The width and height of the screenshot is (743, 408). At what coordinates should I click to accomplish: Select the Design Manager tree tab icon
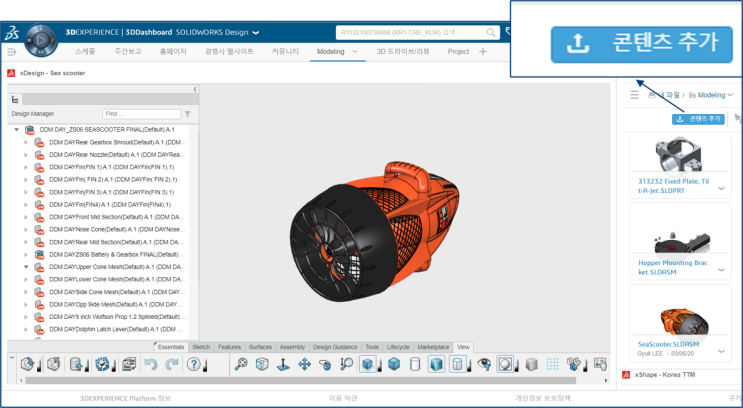pos(15,99)
